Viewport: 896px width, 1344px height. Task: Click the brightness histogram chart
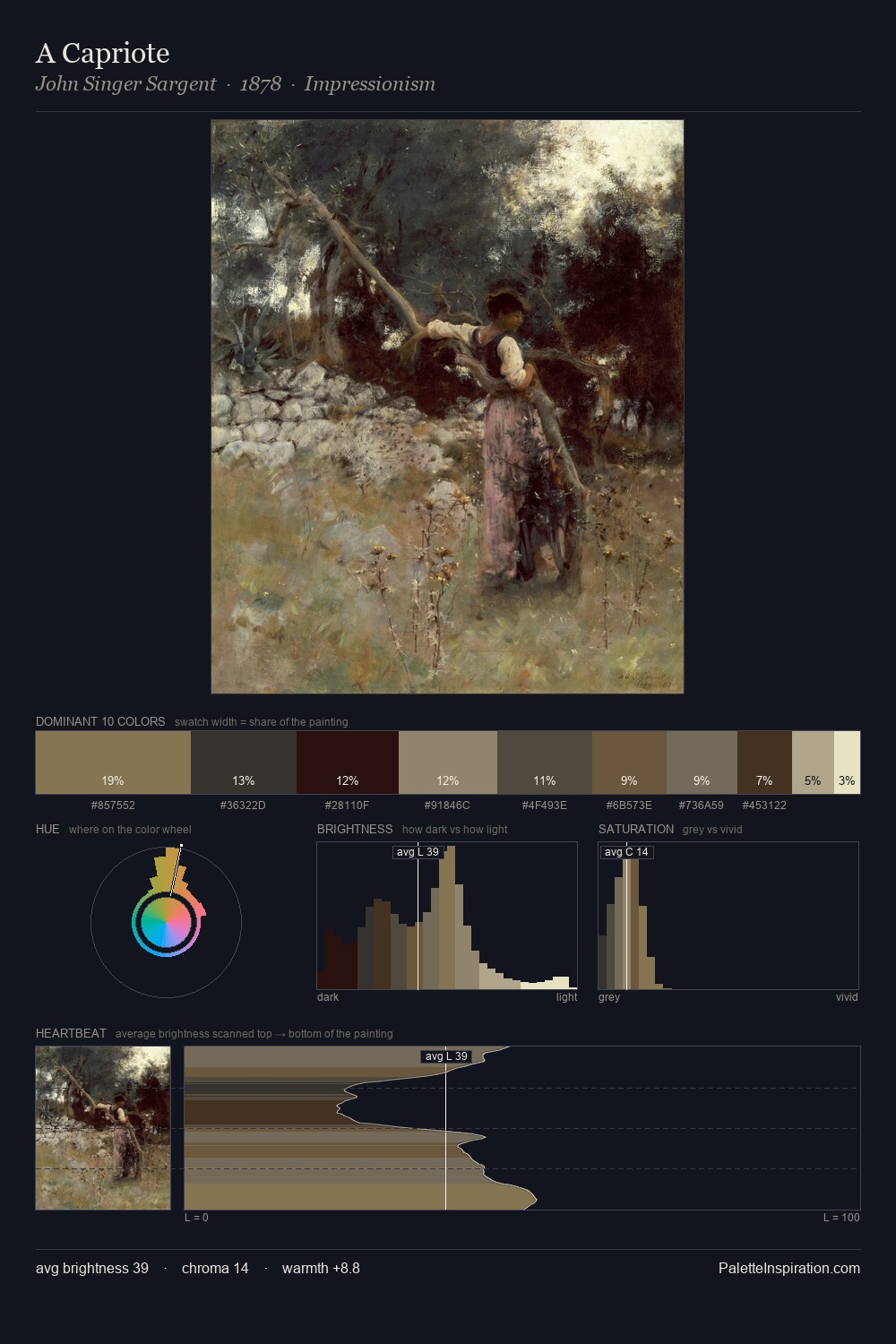click(x=447, y=916)
